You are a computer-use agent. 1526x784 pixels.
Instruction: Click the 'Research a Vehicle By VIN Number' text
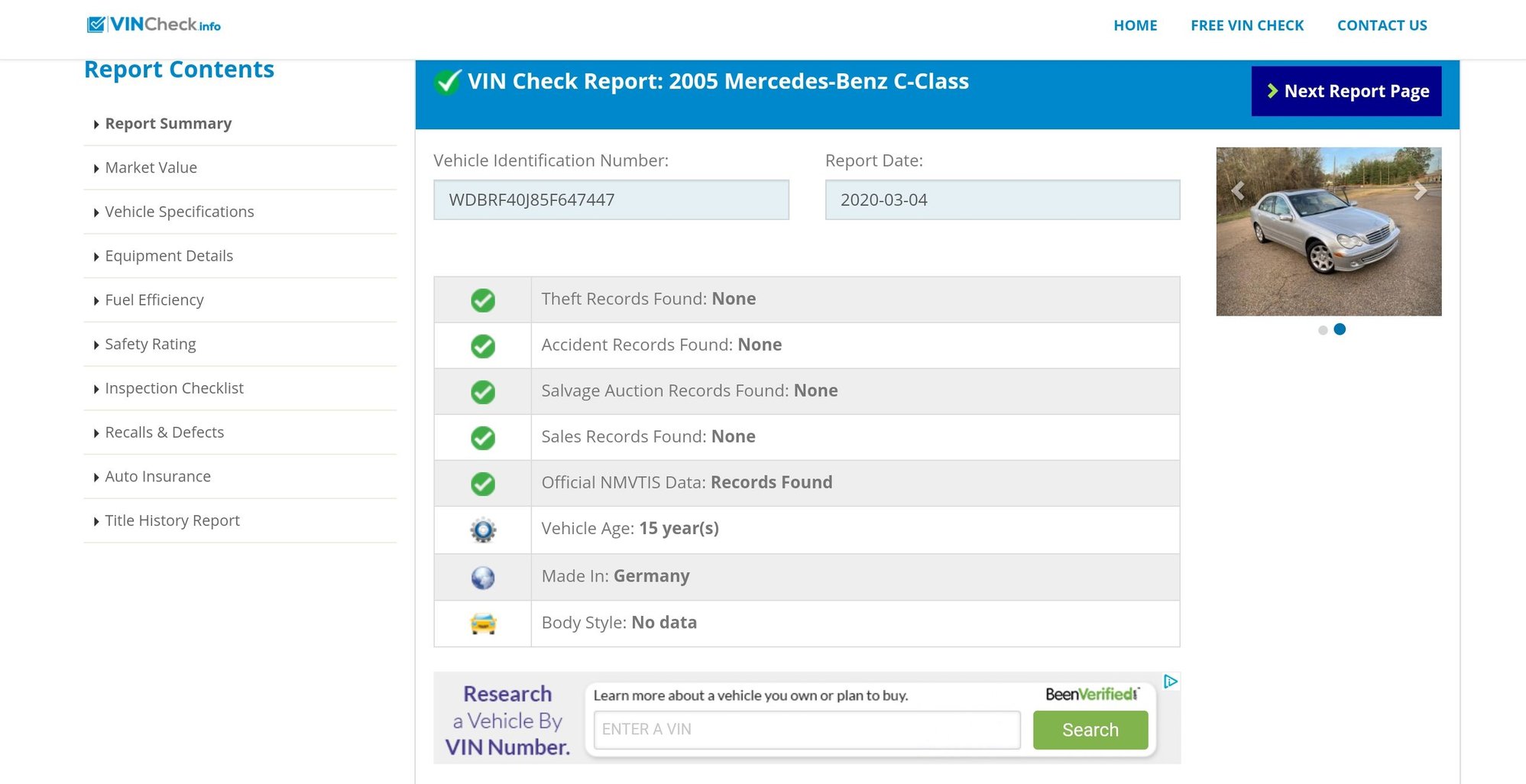(x=508, y=721)
